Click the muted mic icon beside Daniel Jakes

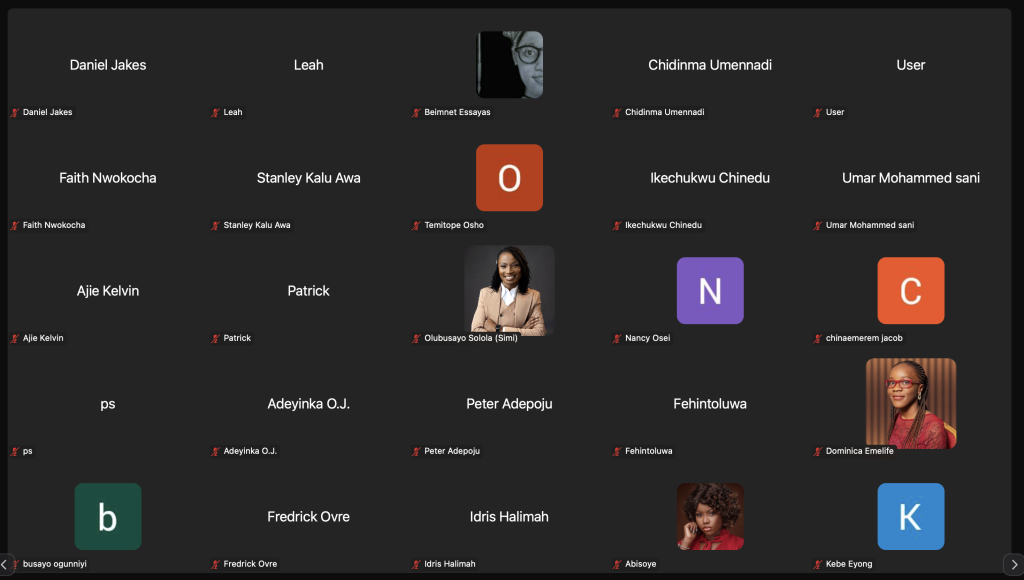pos(15,112)
